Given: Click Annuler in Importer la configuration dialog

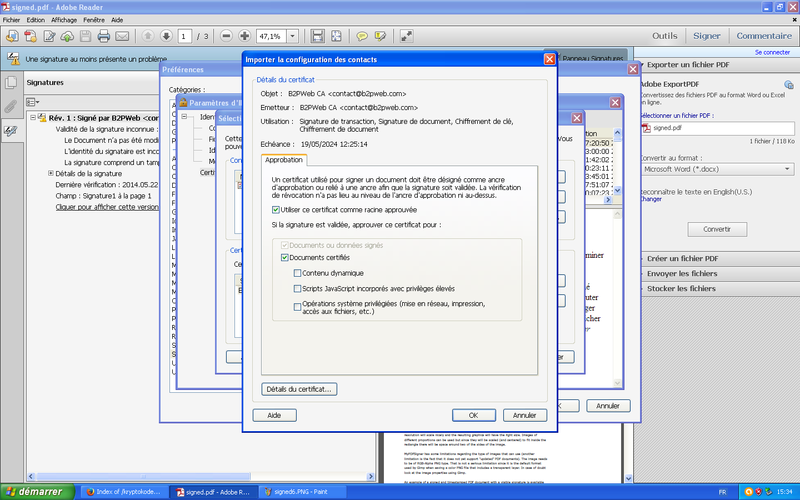Looking at the screenshot, I should pyautogui.click(x=524, y=415).
